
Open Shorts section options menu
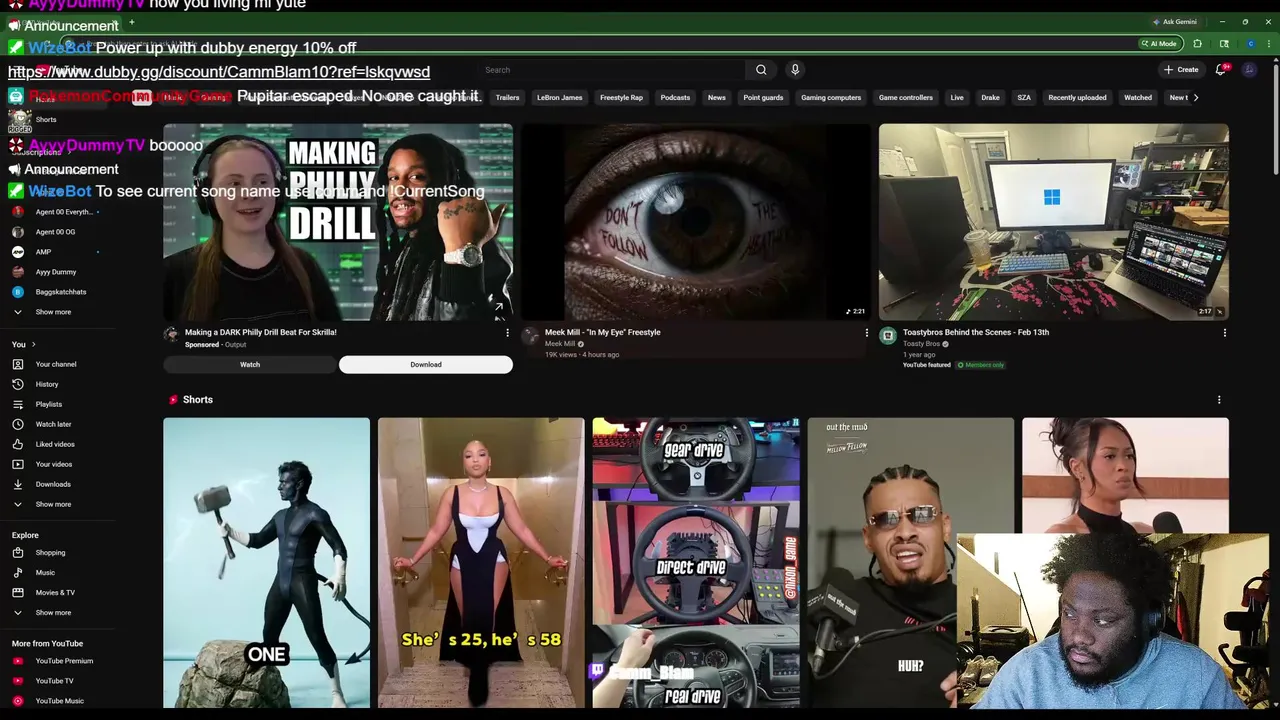point(1219,400)
